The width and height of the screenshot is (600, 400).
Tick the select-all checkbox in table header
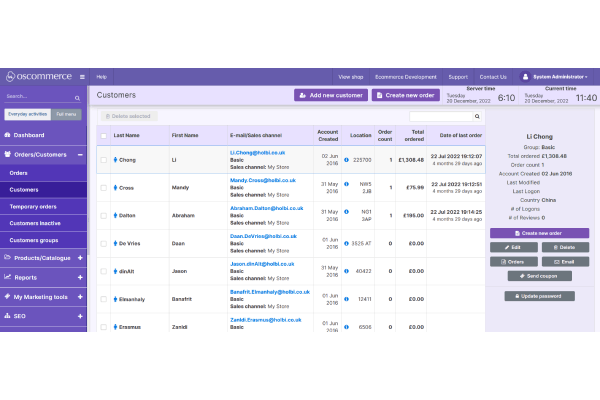pos(104,136)
